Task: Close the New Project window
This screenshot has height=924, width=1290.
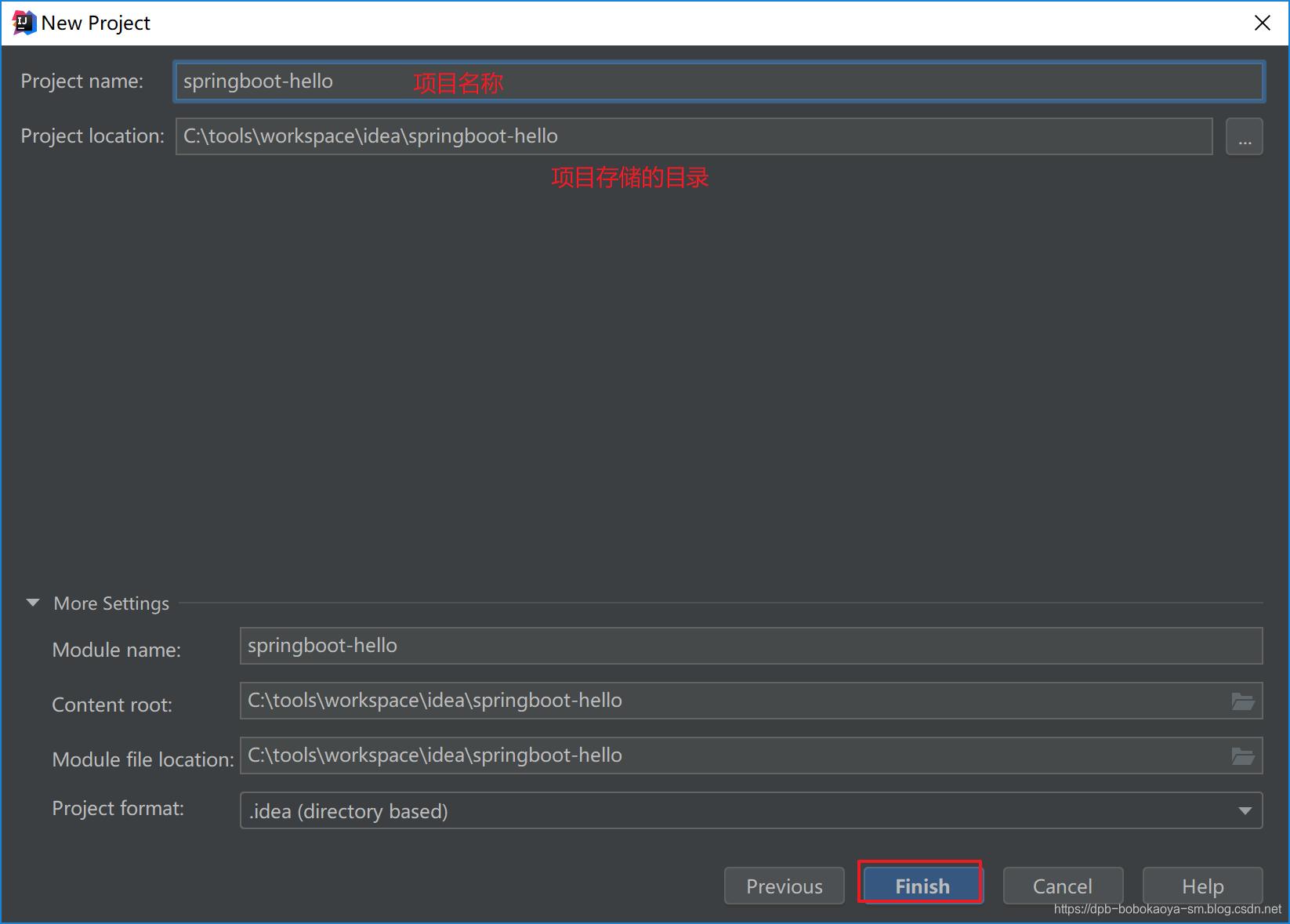Action: pos(1262,23)
